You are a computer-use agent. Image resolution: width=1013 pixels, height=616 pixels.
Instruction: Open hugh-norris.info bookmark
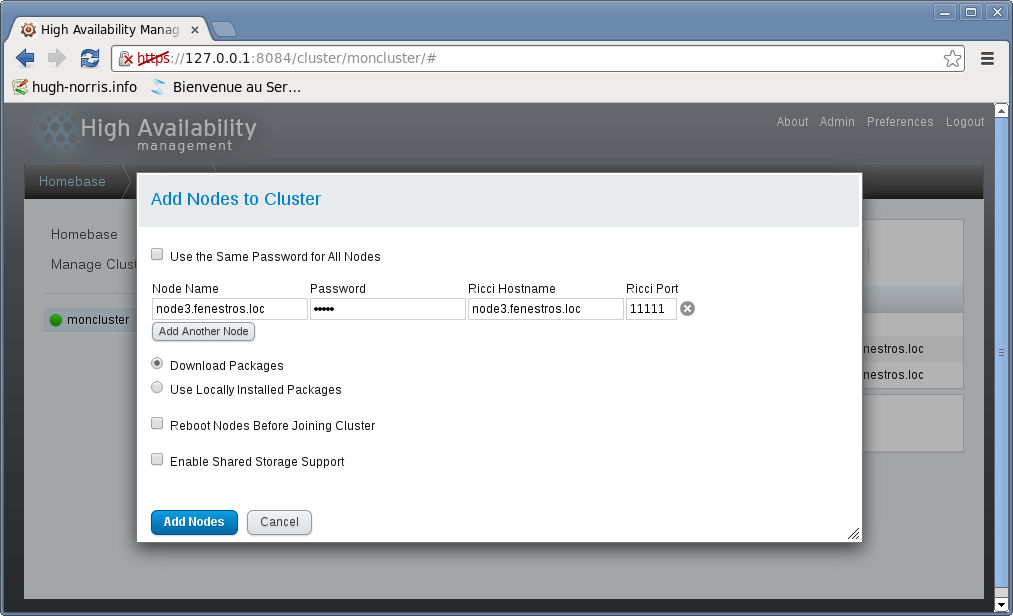pyautogui.click(x=75, y=87)
